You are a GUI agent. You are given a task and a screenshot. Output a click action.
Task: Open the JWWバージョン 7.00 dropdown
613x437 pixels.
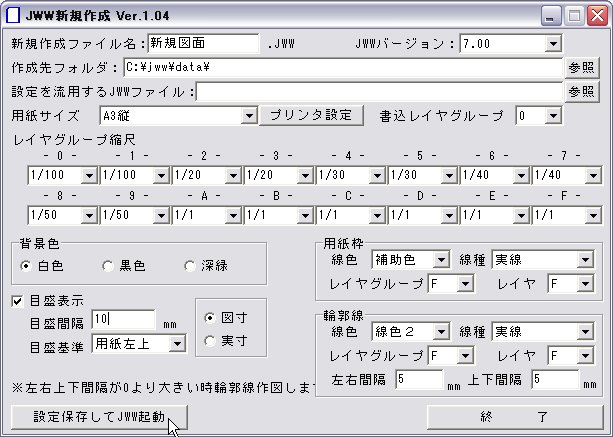[553, 44]
